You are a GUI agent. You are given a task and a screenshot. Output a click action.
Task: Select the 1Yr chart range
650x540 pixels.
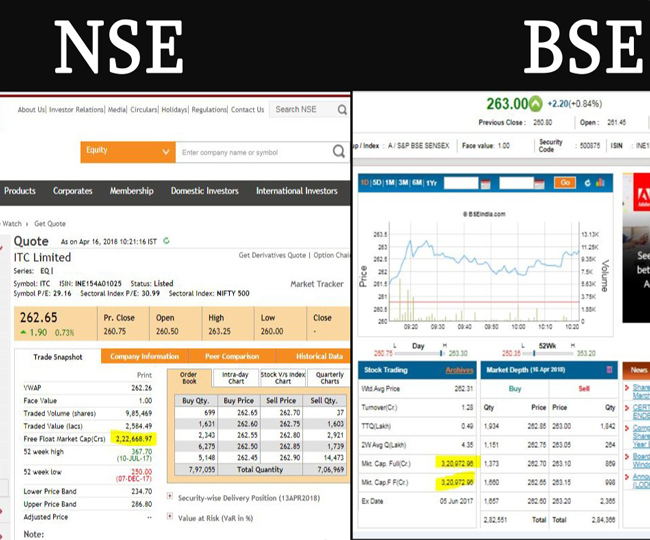click(431, 183)
